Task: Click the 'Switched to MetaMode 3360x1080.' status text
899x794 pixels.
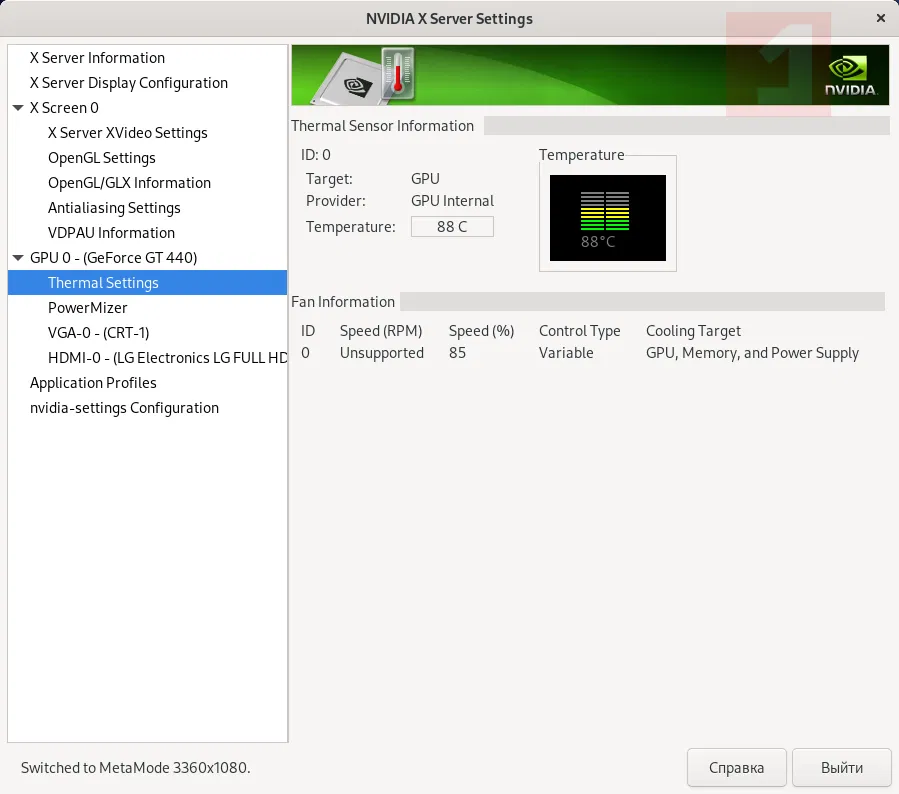Action: pyautogui.click(x=136, y=768)
